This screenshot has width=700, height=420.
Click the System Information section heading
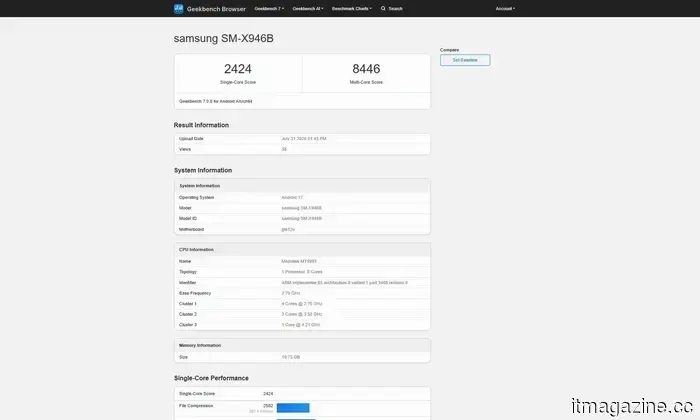tap(203, 170)
